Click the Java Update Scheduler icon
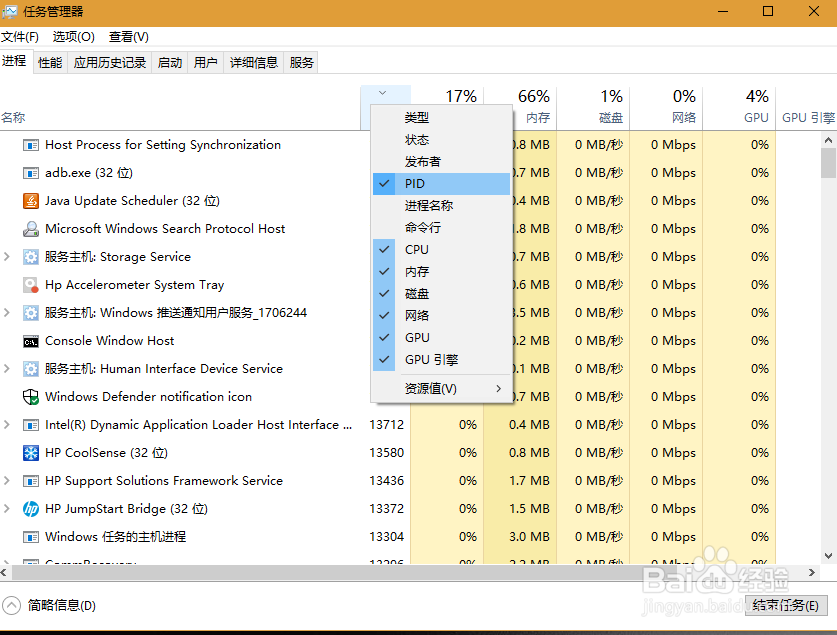The width and height of the screenshot is (837, 635). [x=31, y=201]
